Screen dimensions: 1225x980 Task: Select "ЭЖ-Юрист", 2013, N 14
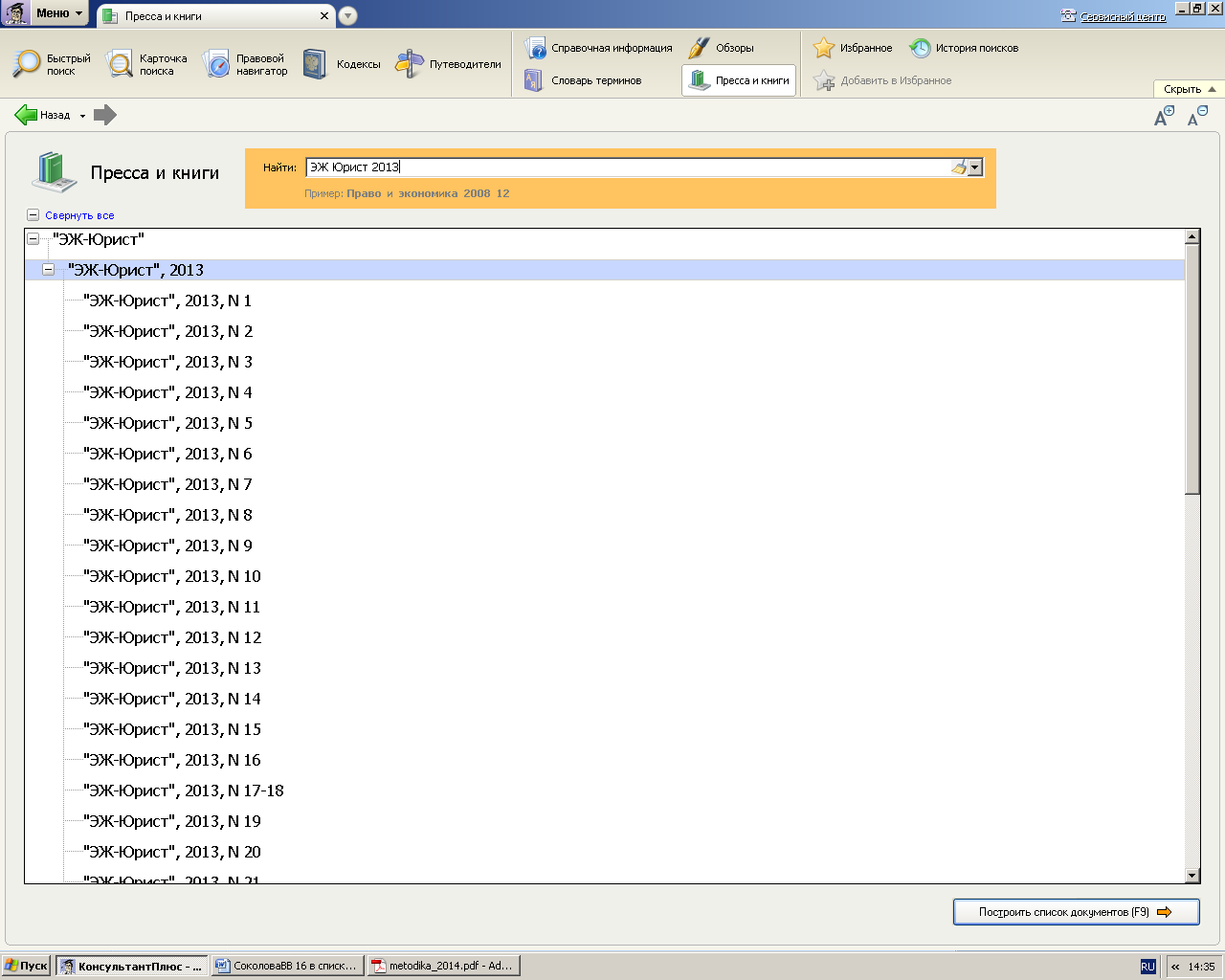click(172, 699)
